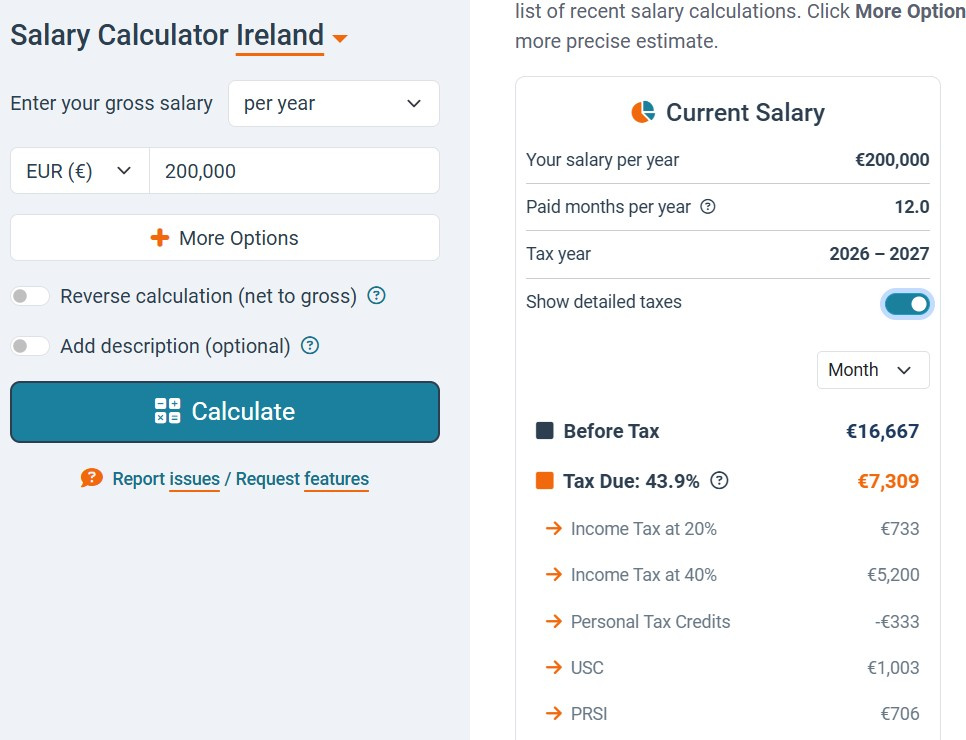Click the gross salary input field

pos(294,171)
